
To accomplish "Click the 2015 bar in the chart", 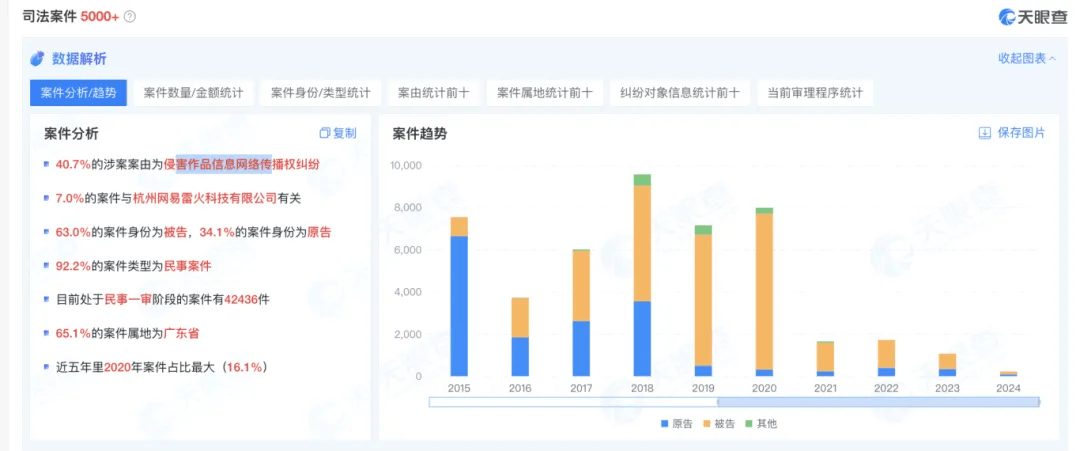I will point(459,296).
